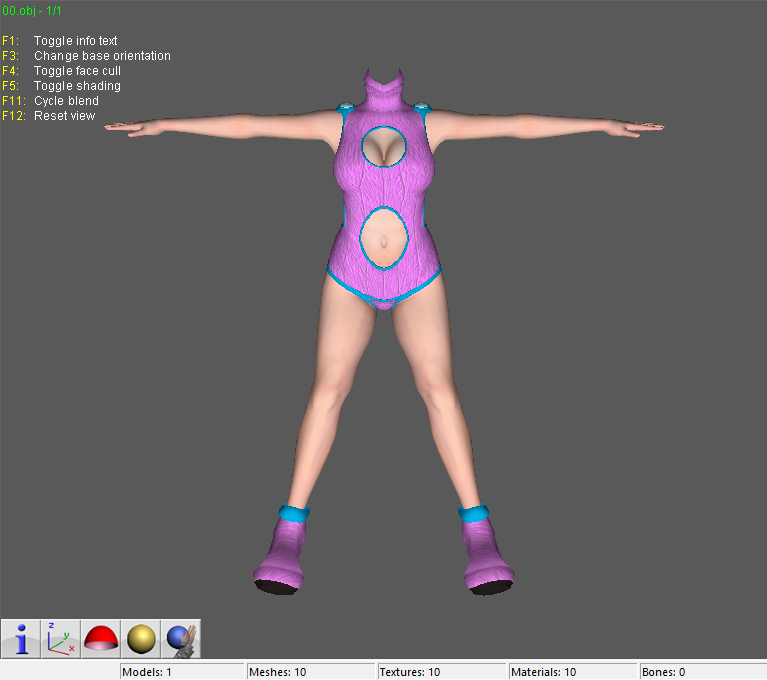Click the XYZ axes orientation icon
The width and height of the screenshot is (767, 680).
click(x=61, y=639)
